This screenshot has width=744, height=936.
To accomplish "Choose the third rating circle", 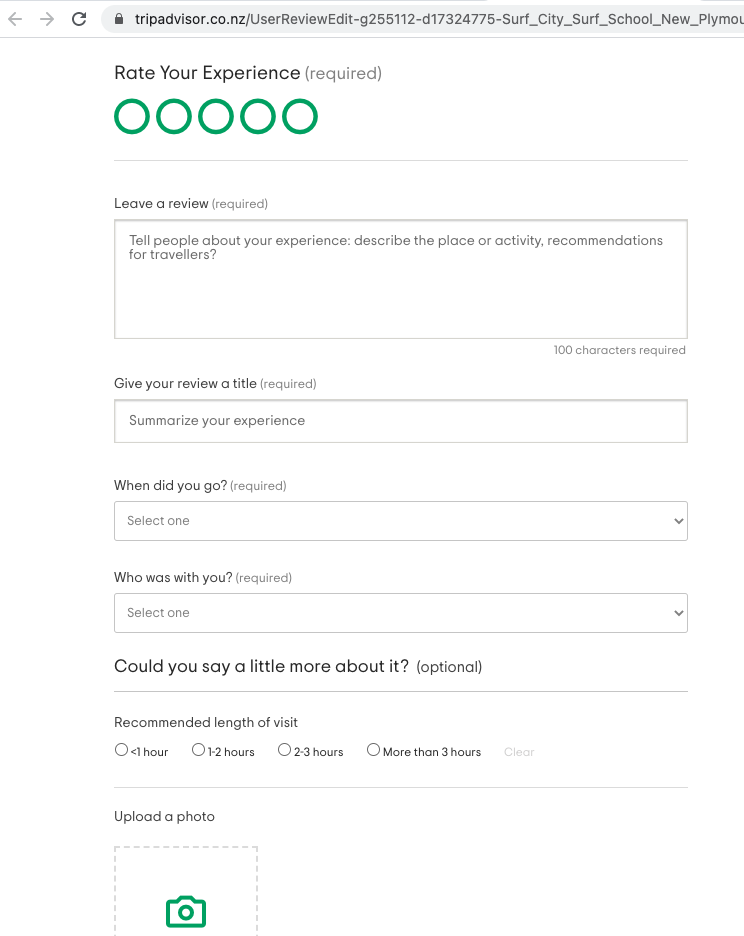I will coord(216,117).
